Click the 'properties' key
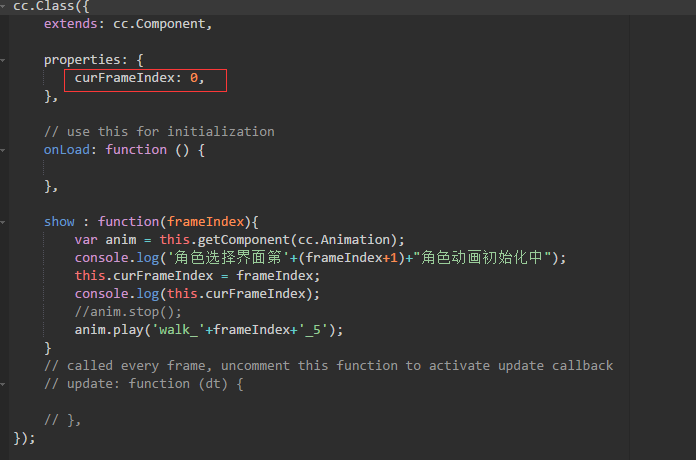696x460 pixels. [x=82, y=60]
